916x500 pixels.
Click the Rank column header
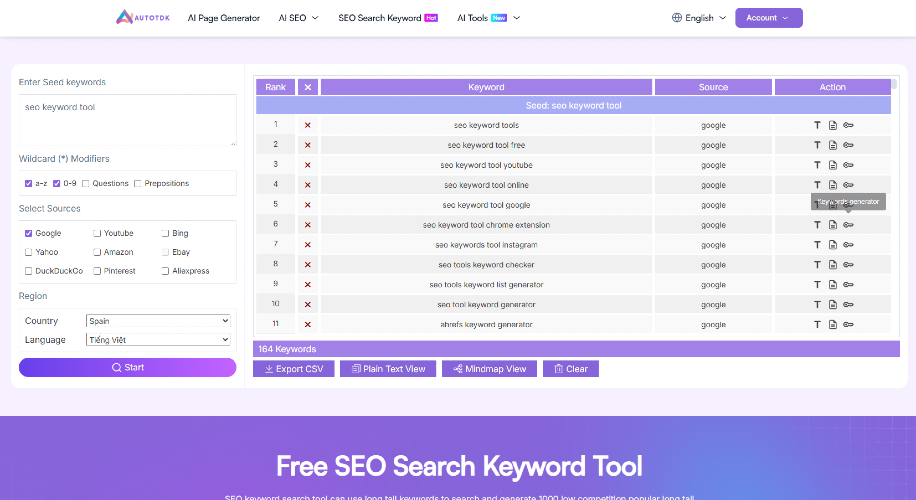pos(275,87)
